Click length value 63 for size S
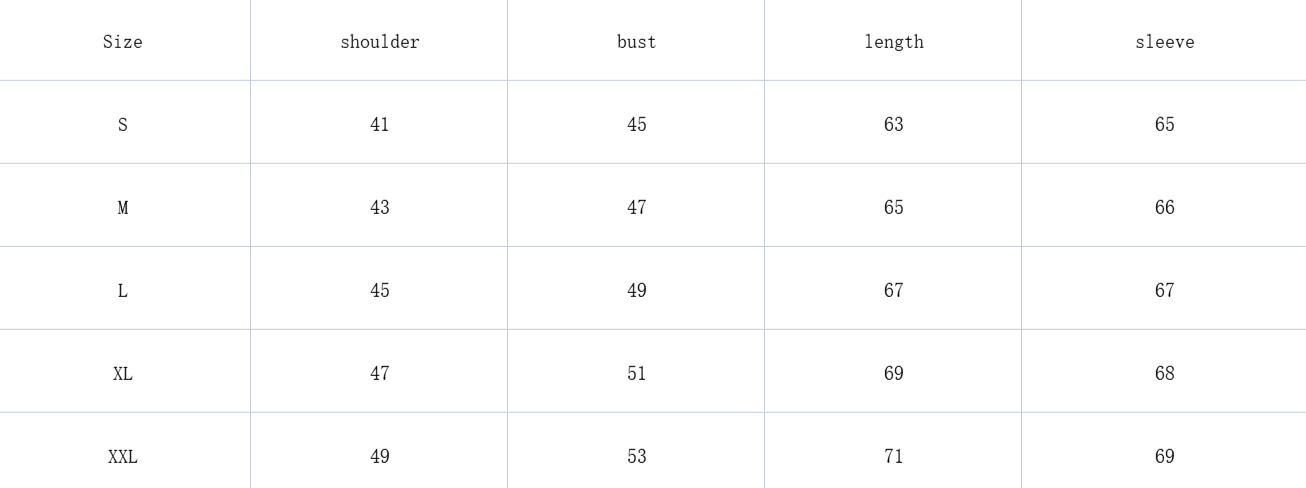This screenshot has width=1306, height=488. (894, 125)
